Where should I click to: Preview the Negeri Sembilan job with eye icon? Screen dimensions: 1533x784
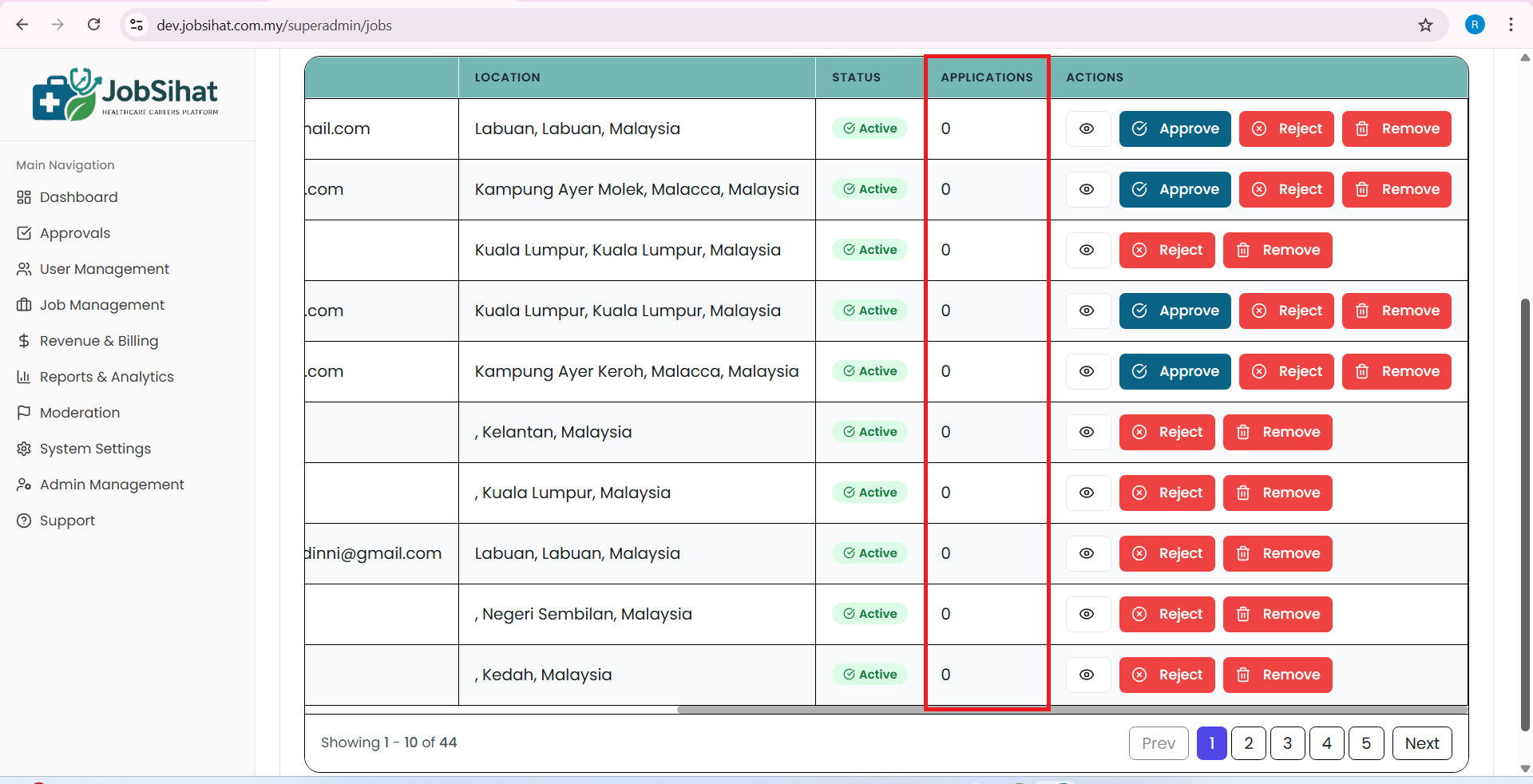(x=1087, y=614)
